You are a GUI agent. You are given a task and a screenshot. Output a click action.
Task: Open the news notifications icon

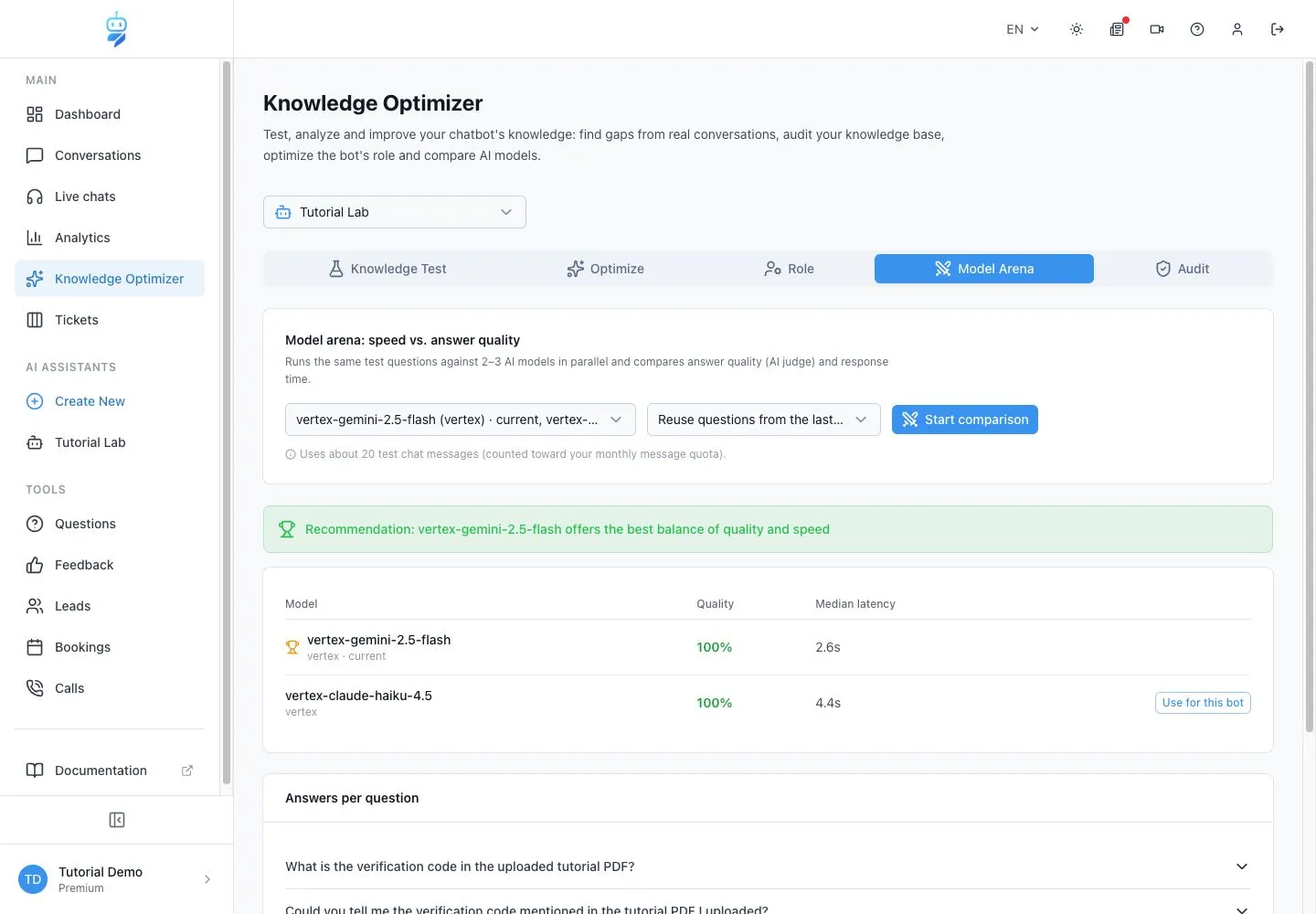coord(1117,29)
